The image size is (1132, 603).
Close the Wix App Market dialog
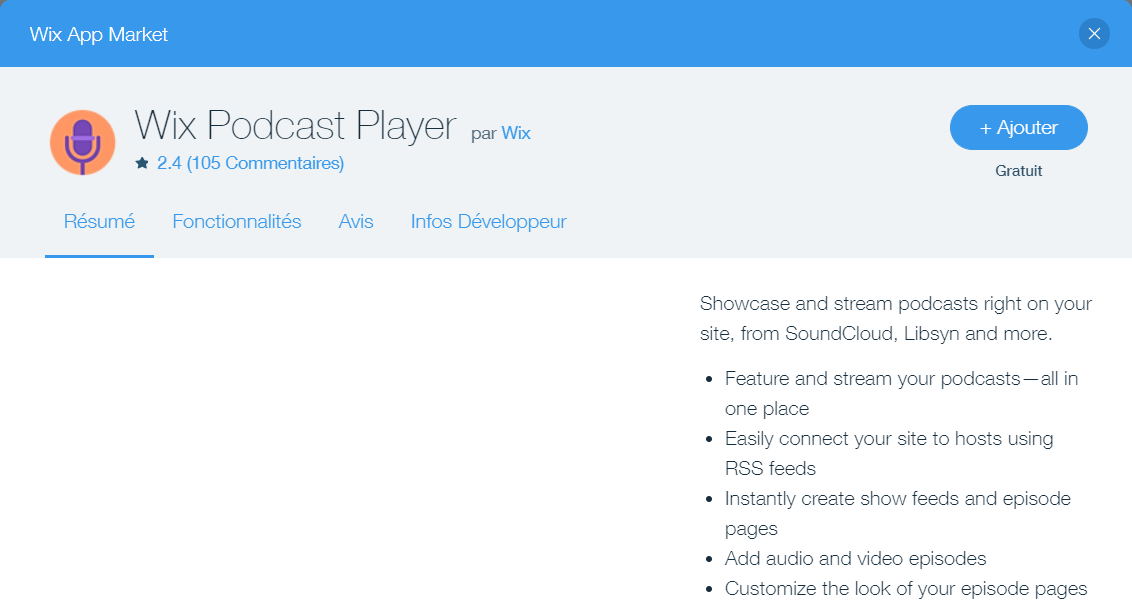1094,34
